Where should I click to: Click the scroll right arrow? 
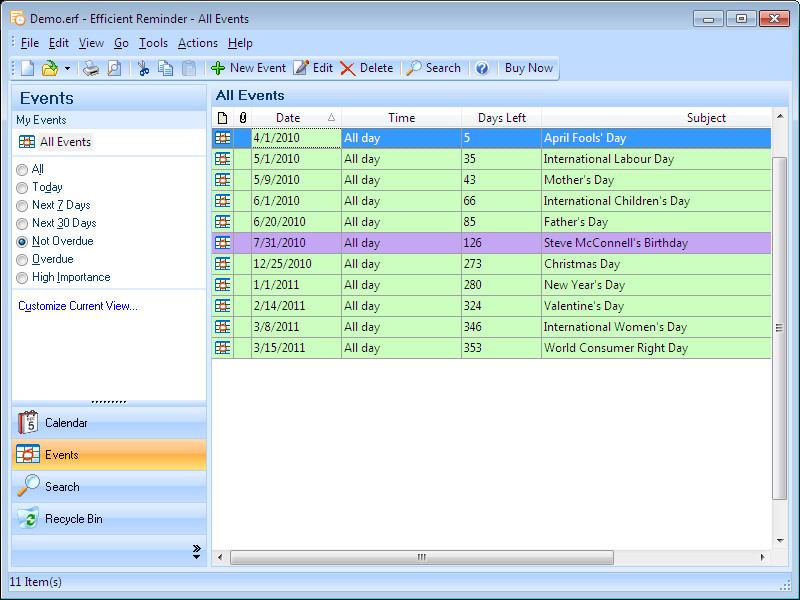pyautogui.click(x=763, y=557)
